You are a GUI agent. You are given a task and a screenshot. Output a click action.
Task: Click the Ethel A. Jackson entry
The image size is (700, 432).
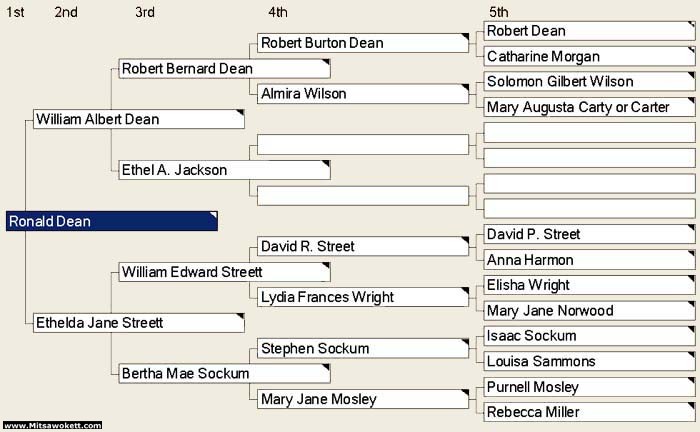point(225,170)
